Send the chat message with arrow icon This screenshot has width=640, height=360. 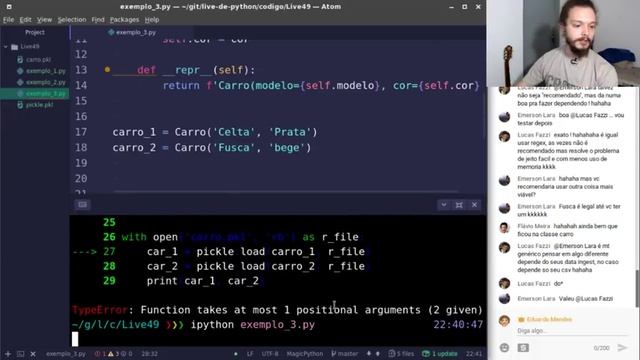pyautogui.click(x=622, y=348)
